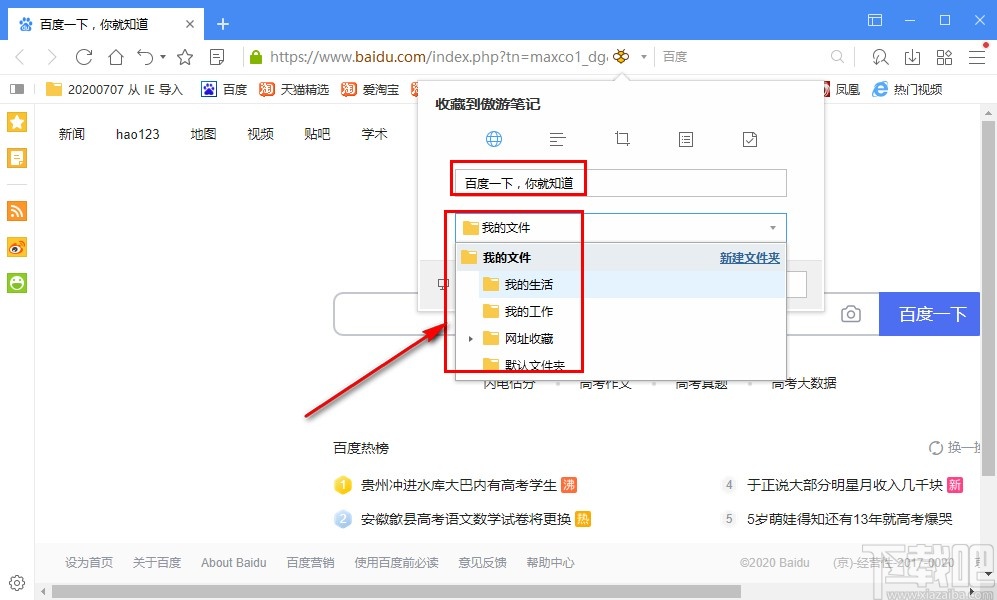Open the 百度 bookmark
This screenshot has height=600, width=997.
point(224,90)
